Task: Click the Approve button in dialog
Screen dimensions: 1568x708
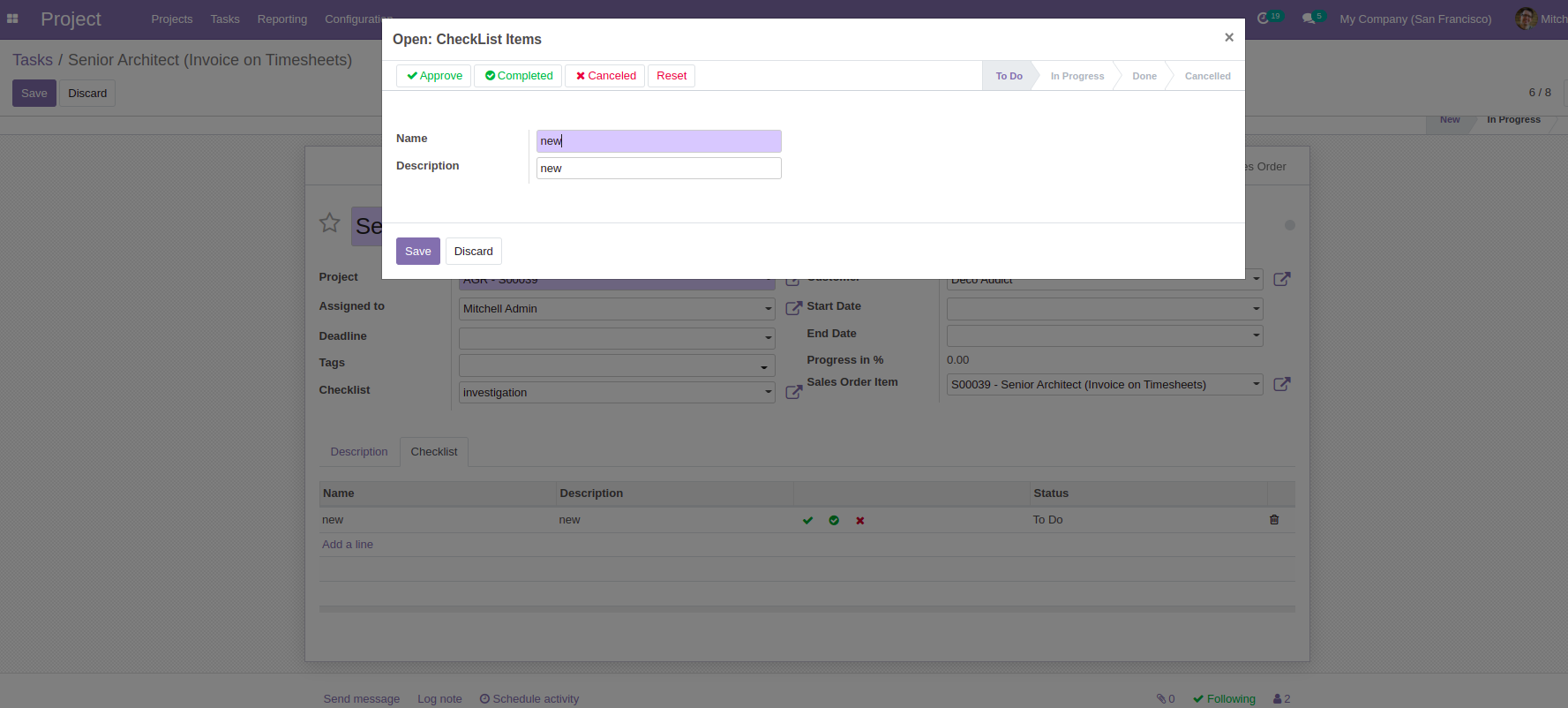Action: tap(434, 76)
